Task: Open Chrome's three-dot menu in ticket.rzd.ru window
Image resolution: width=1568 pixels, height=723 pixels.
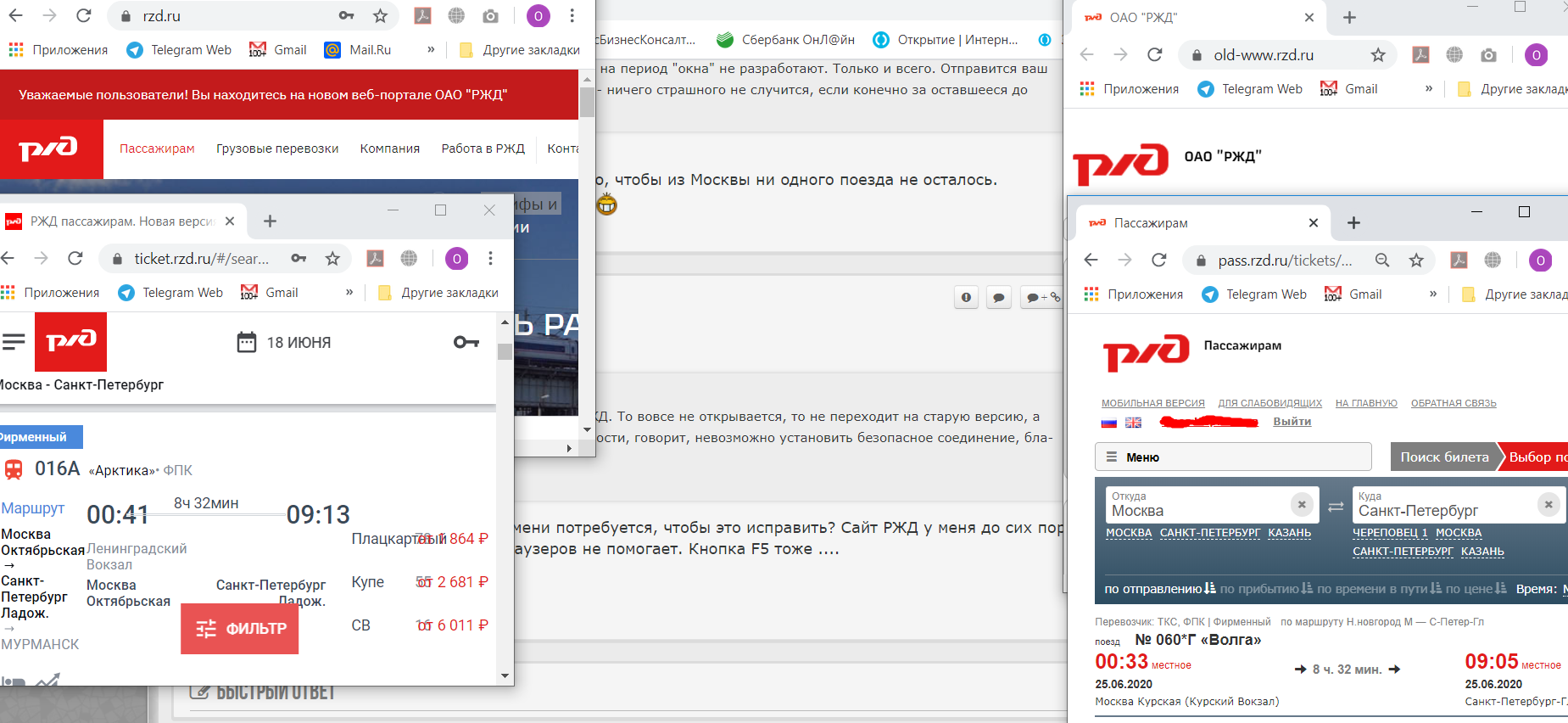Action: 490,259
